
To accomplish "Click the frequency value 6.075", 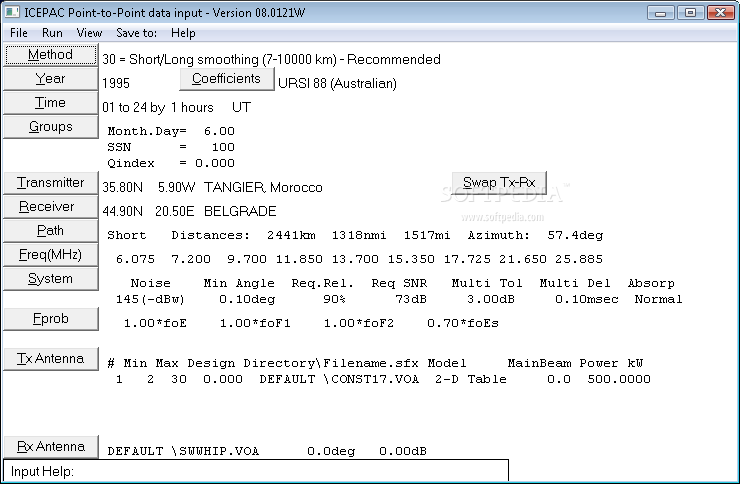I will 135,259.
